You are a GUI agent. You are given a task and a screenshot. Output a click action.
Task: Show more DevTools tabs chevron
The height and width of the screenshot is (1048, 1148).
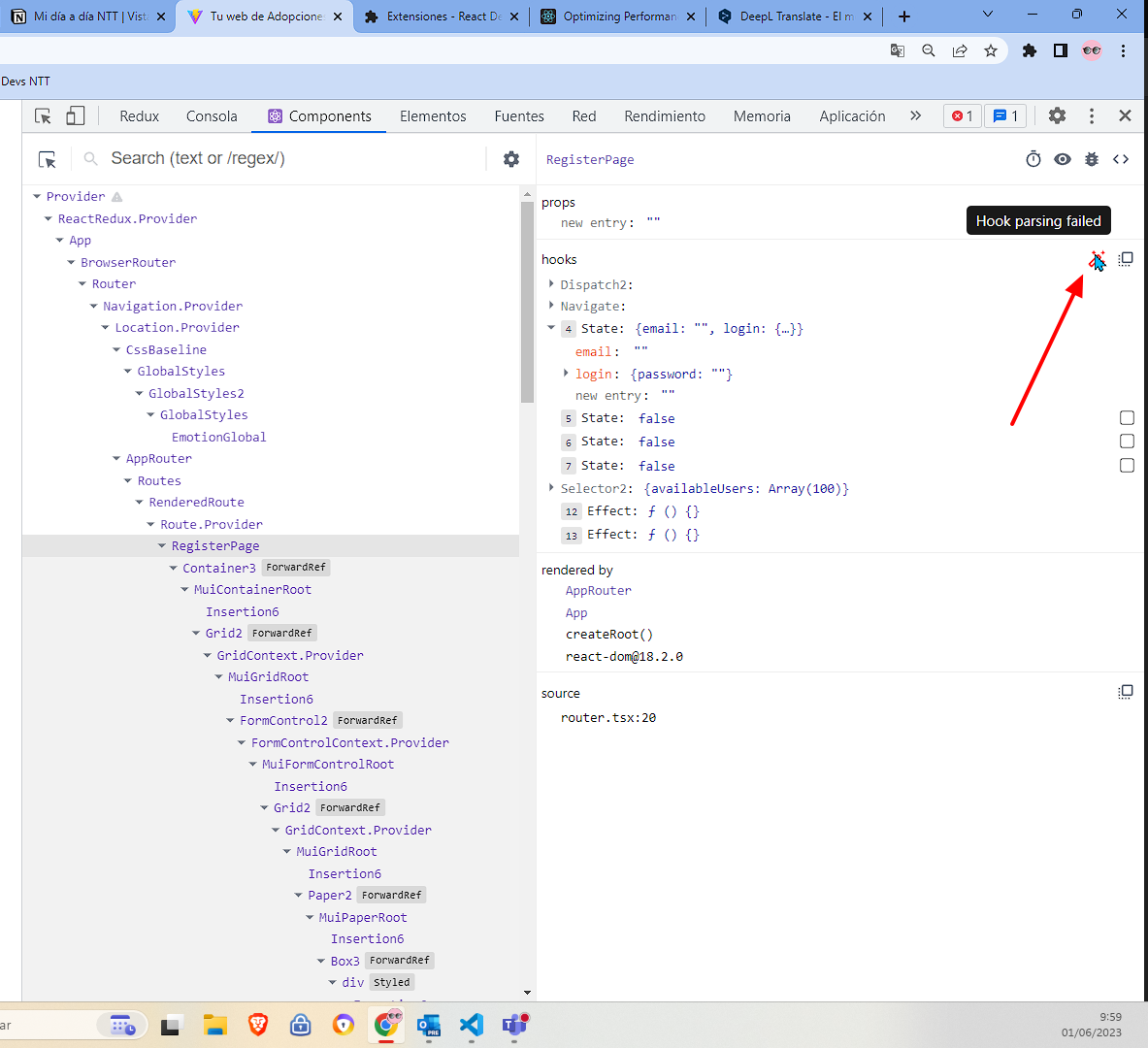[915, 115]
